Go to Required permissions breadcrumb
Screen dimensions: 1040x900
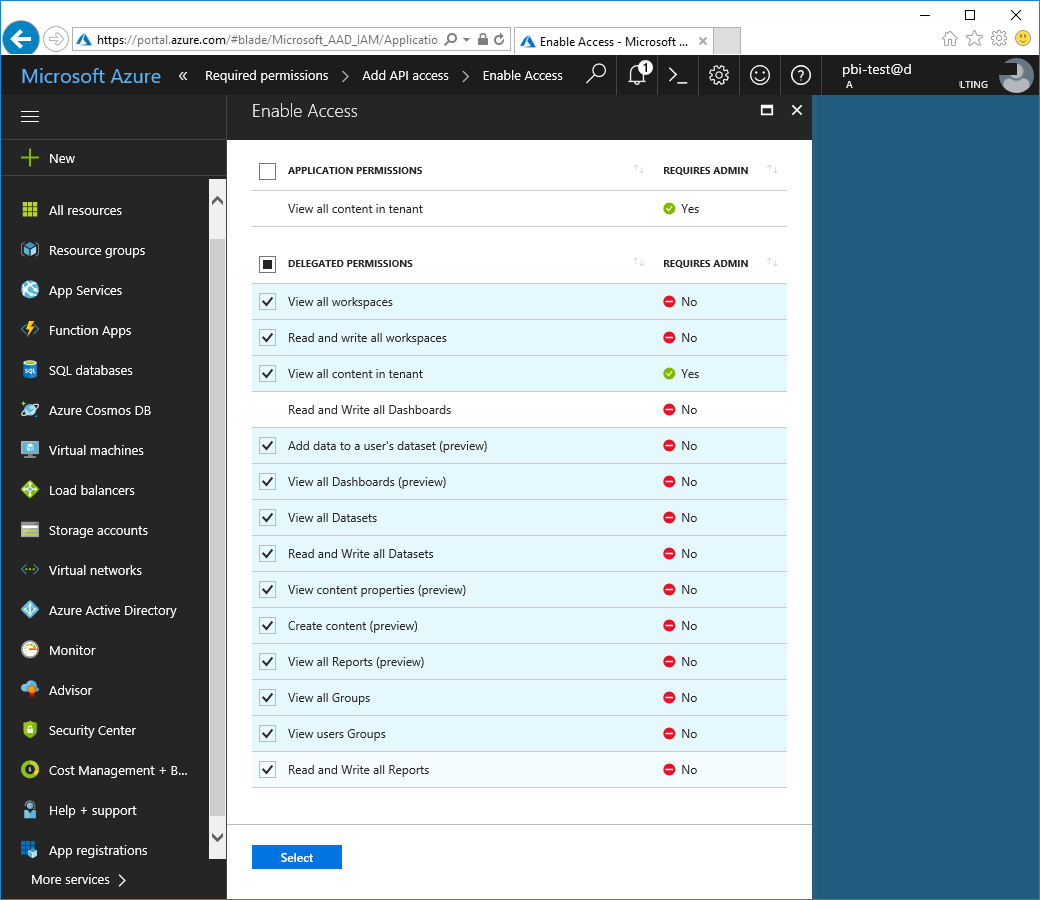click(267, 76)
